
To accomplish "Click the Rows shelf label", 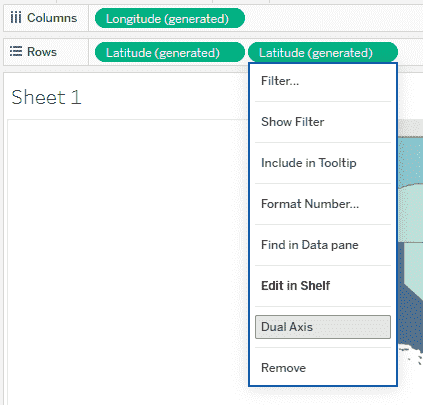I will 42,52.
